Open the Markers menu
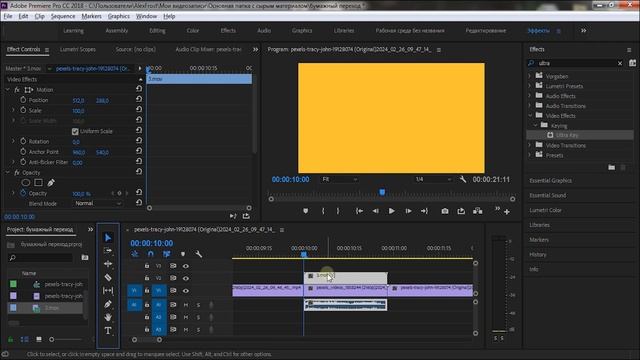This screenshot has width=640, height=360. pos(91,16)
